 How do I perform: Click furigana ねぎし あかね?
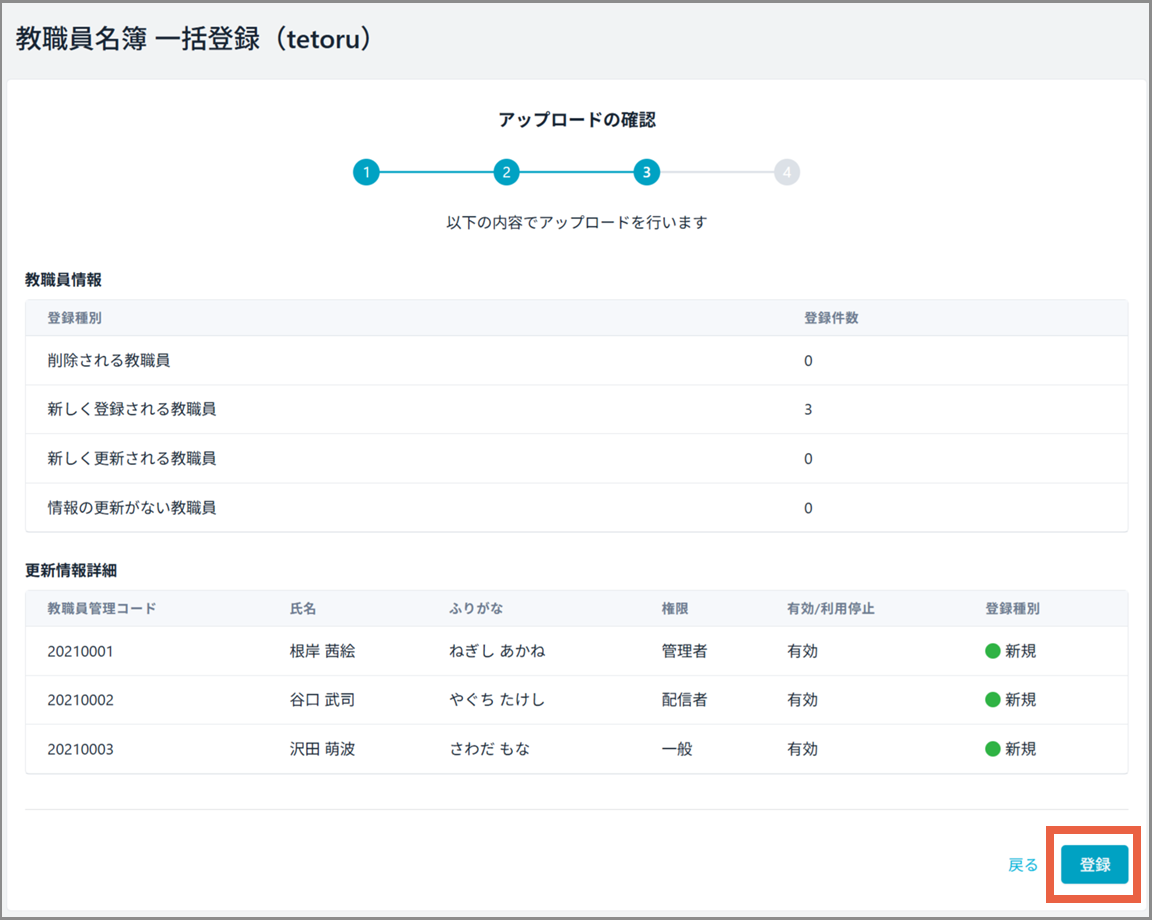point(497,651)
